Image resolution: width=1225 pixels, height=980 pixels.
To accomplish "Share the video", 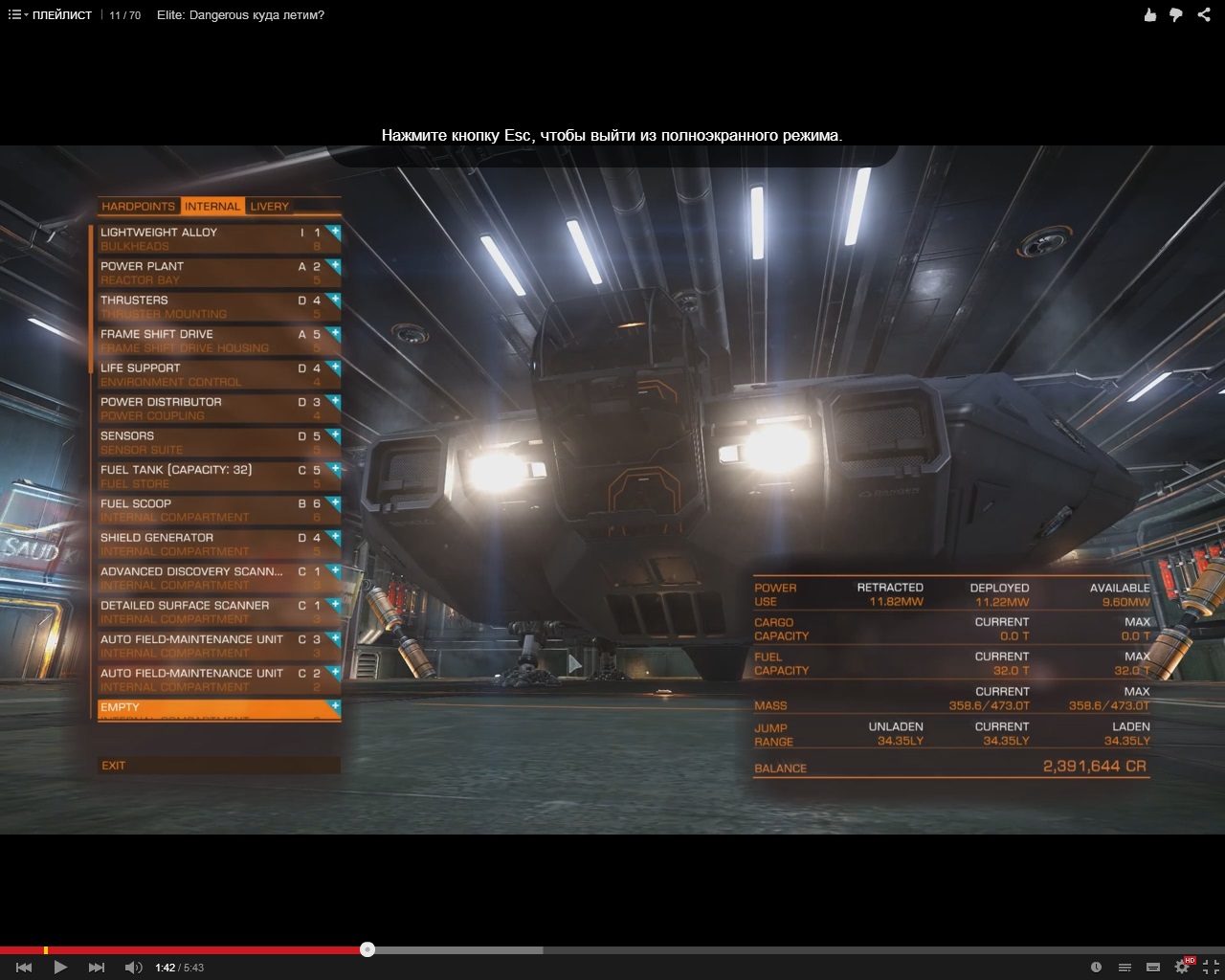I will click(1204, 15).
